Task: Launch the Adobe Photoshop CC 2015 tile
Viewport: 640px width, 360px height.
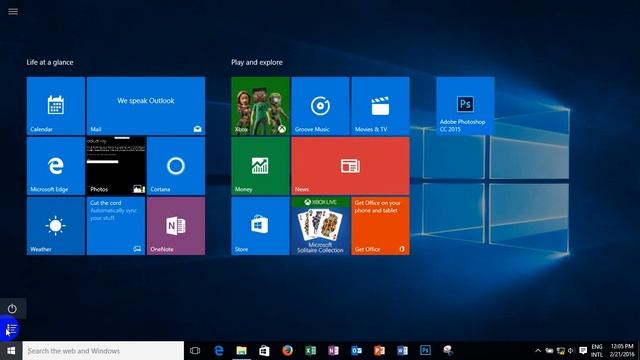Action: (x=465, y=106)
